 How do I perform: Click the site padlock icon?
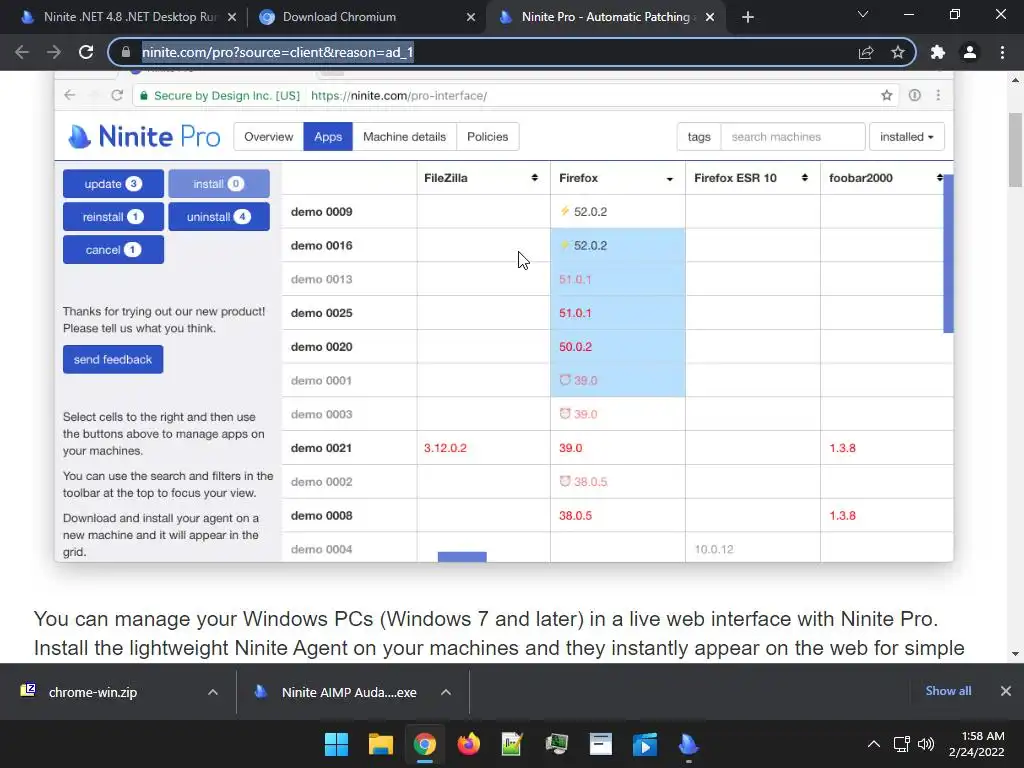pos(126,52)
